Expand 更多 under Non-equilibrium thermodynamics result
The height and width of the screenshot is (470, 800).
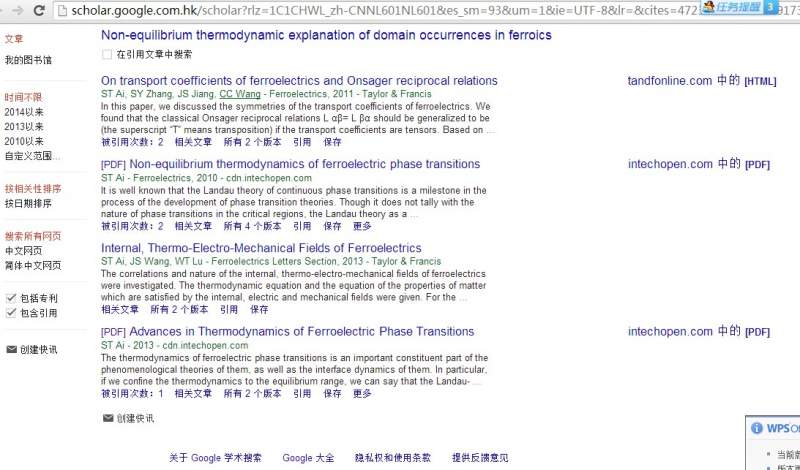pos(362,226)
